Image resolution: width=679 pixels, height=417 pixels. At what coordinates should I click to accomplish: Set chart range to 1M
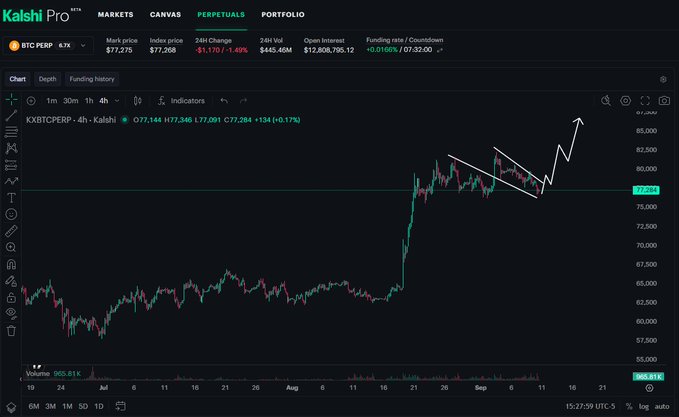67,406
